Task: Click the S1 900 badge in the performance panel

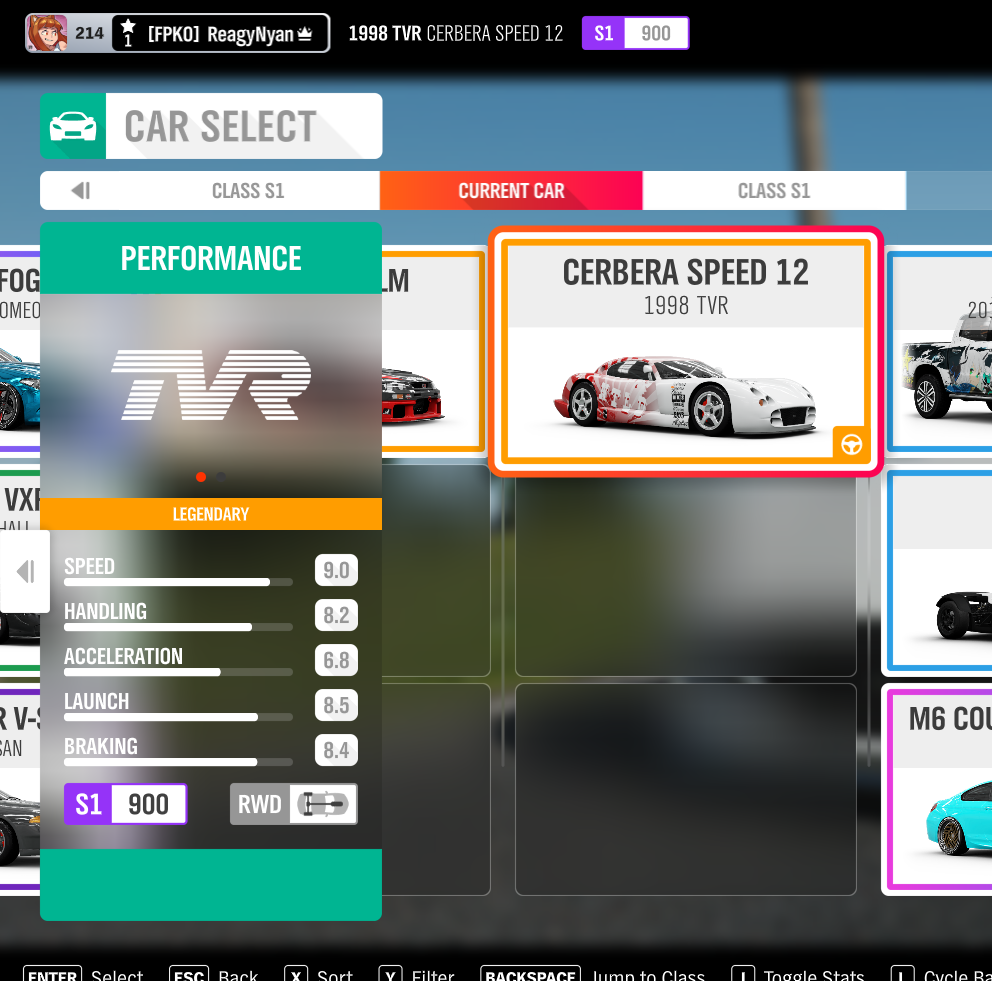Action: tap(125, 804)
